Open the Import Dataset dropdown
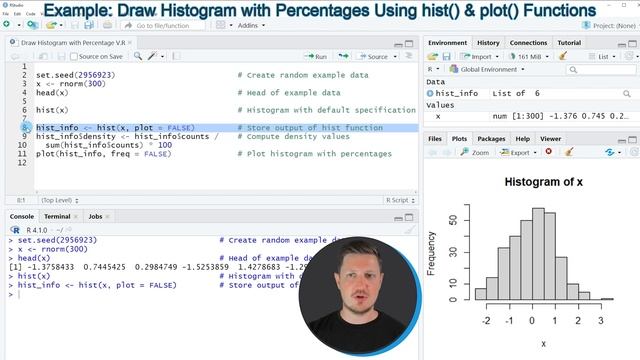Viewport: 640px width, 360px height. click(x=480, y=56)
